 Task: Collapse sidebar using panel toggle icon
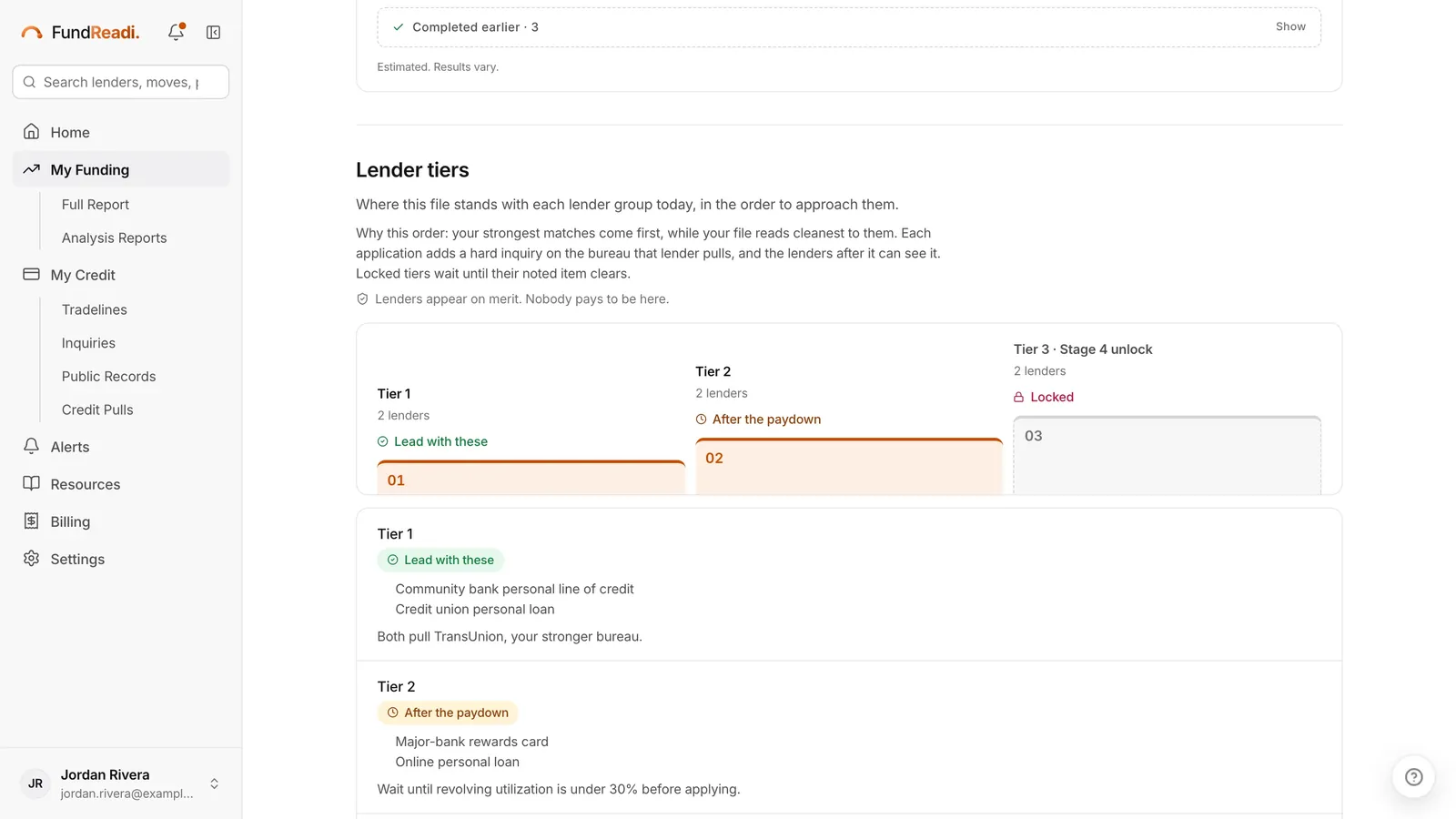tap(213, 33)
